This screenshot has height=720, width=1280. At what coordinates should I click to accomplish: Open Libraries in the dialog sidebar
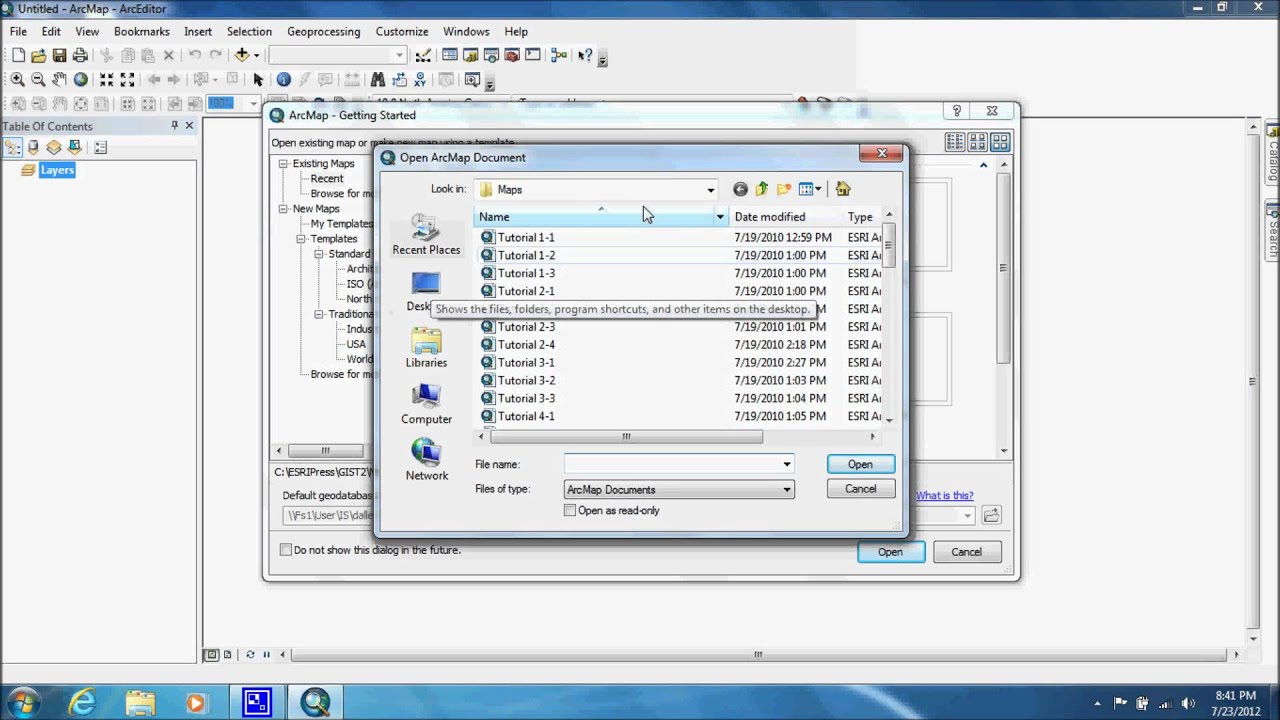[x=426, y=348]
